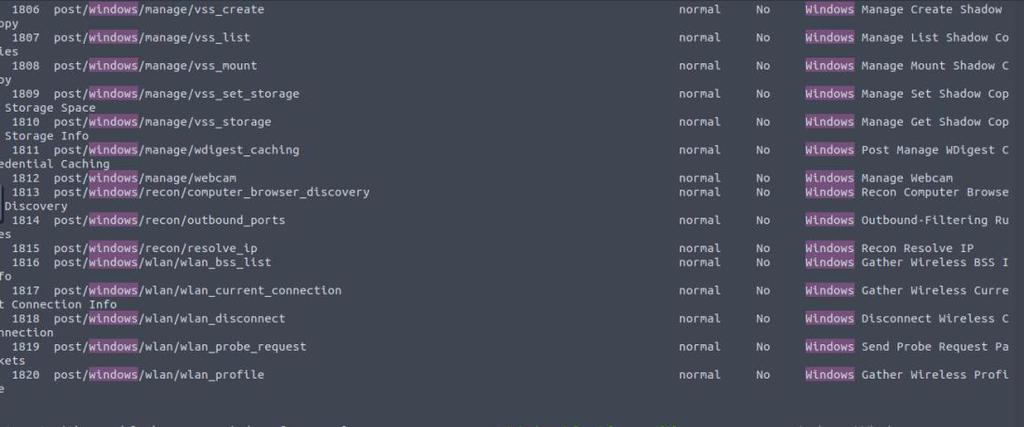Click the Windows Manage Webcam description
Image resolution: width=1024 pixels, height=427 pixels.
click(878, 178)
